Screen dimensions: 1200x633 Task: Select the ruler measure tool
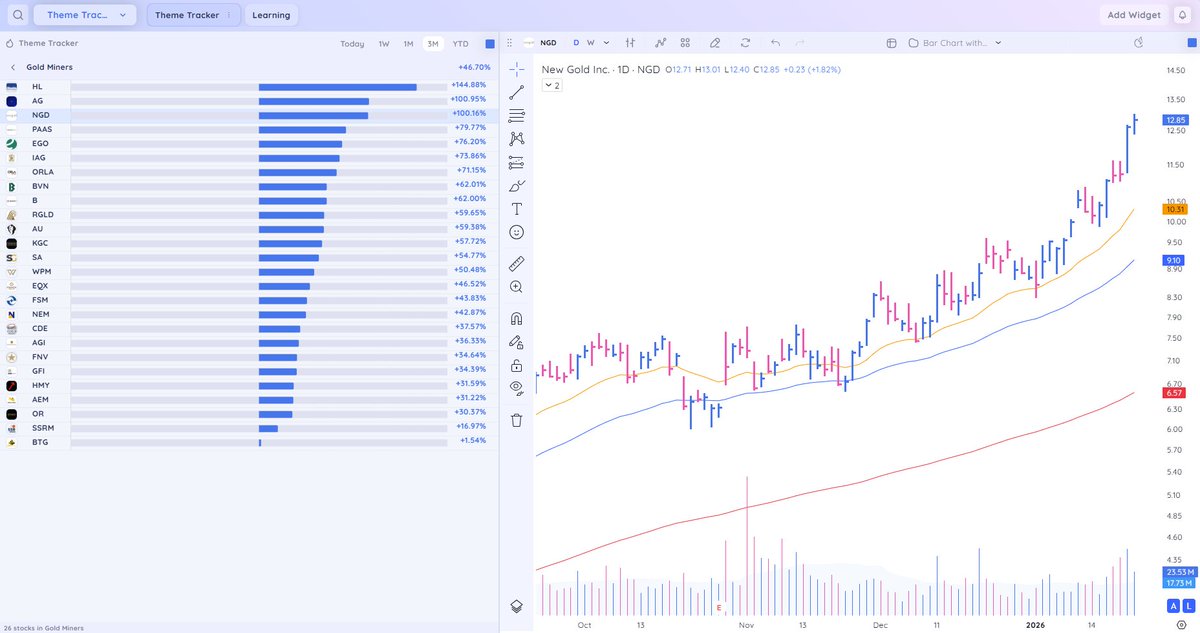(x=516, y=264)
